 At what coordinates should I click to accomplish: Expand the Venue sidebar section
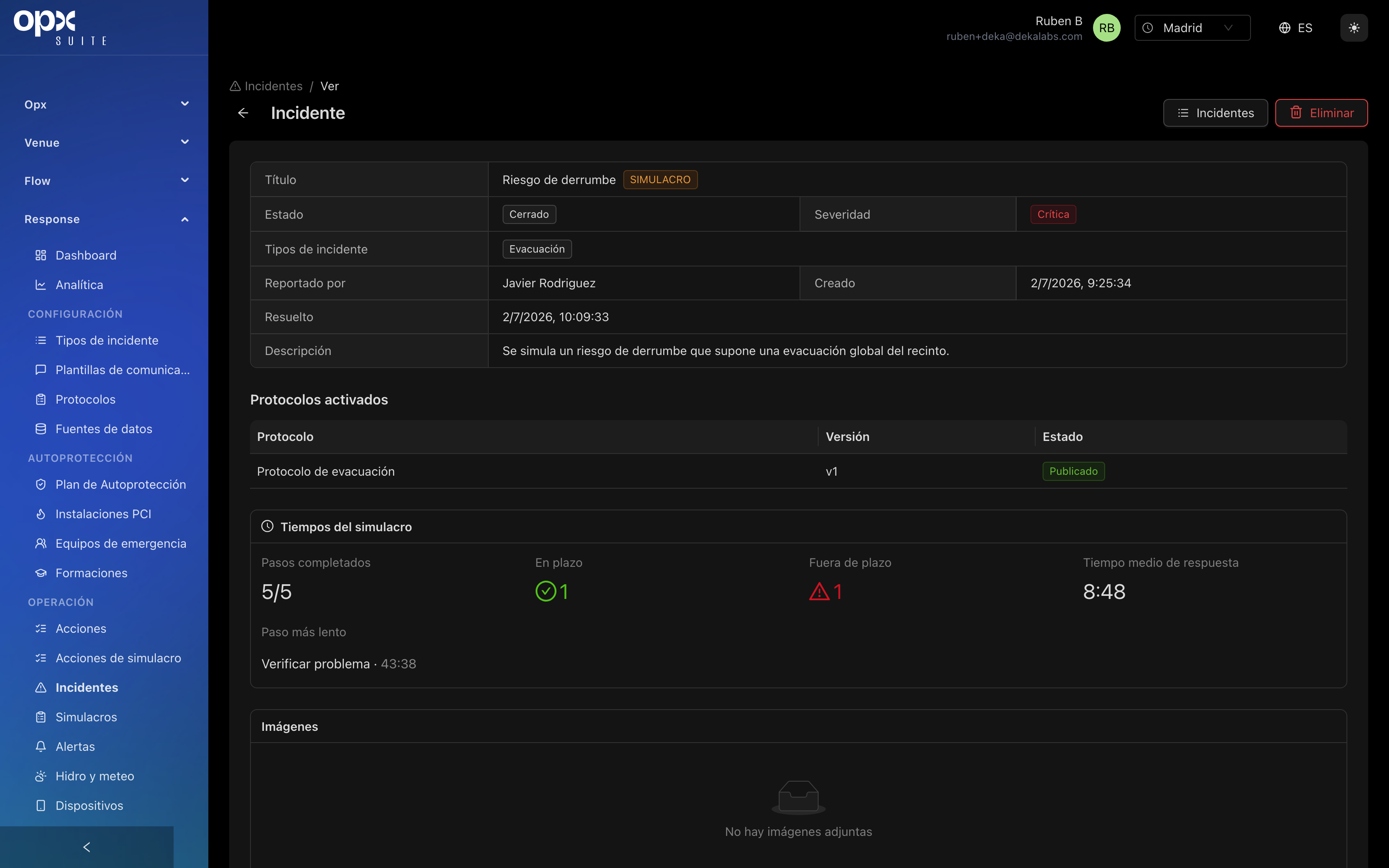point(107,142)
